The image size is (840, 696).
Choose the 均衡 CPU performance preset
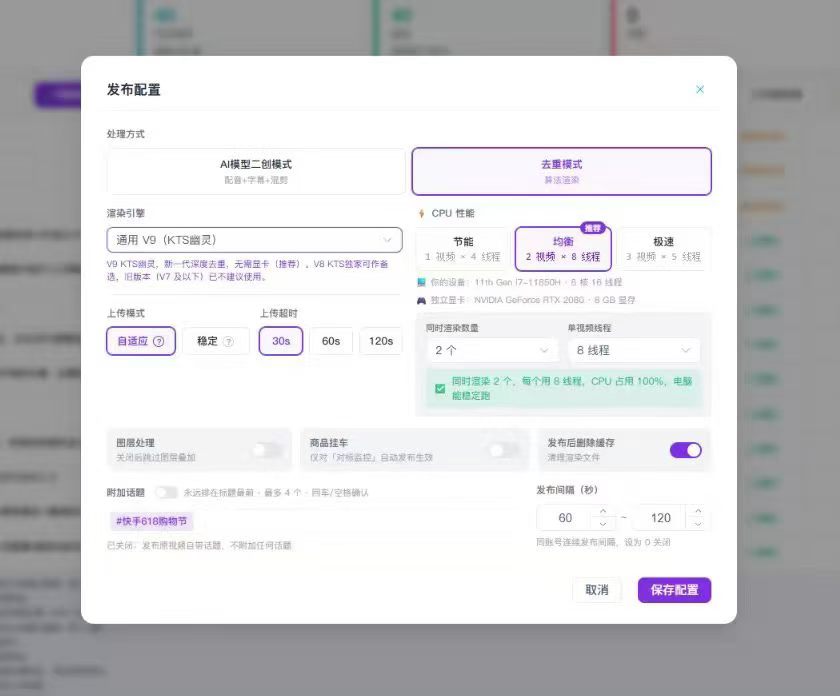pyautogui.click(x=563, y=249)
